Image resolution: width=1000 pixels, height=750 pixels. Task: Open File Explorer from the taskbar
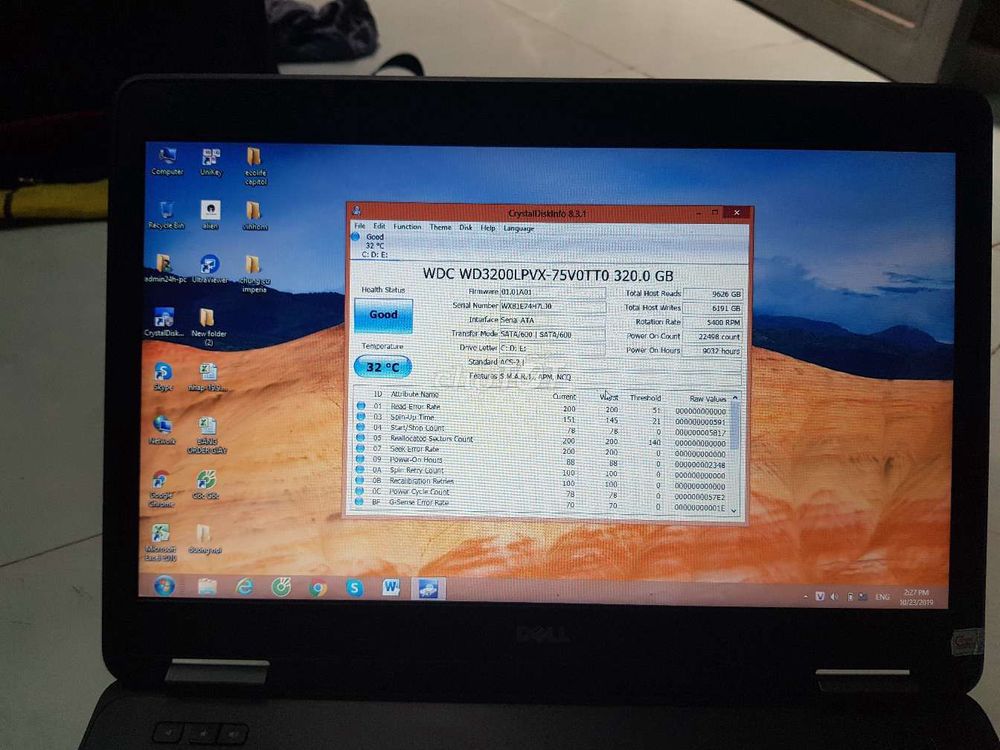pyautogui.click(x=207, y=587)
